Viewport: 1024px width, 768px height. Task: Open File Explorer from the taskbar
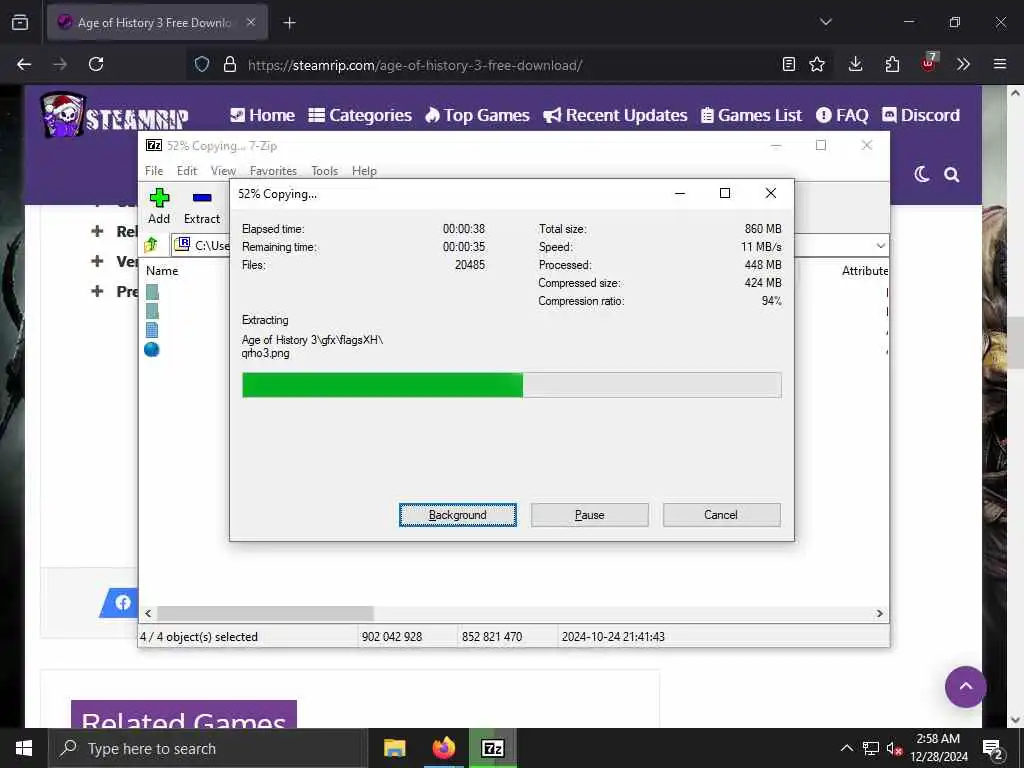(x=394, y=748)
